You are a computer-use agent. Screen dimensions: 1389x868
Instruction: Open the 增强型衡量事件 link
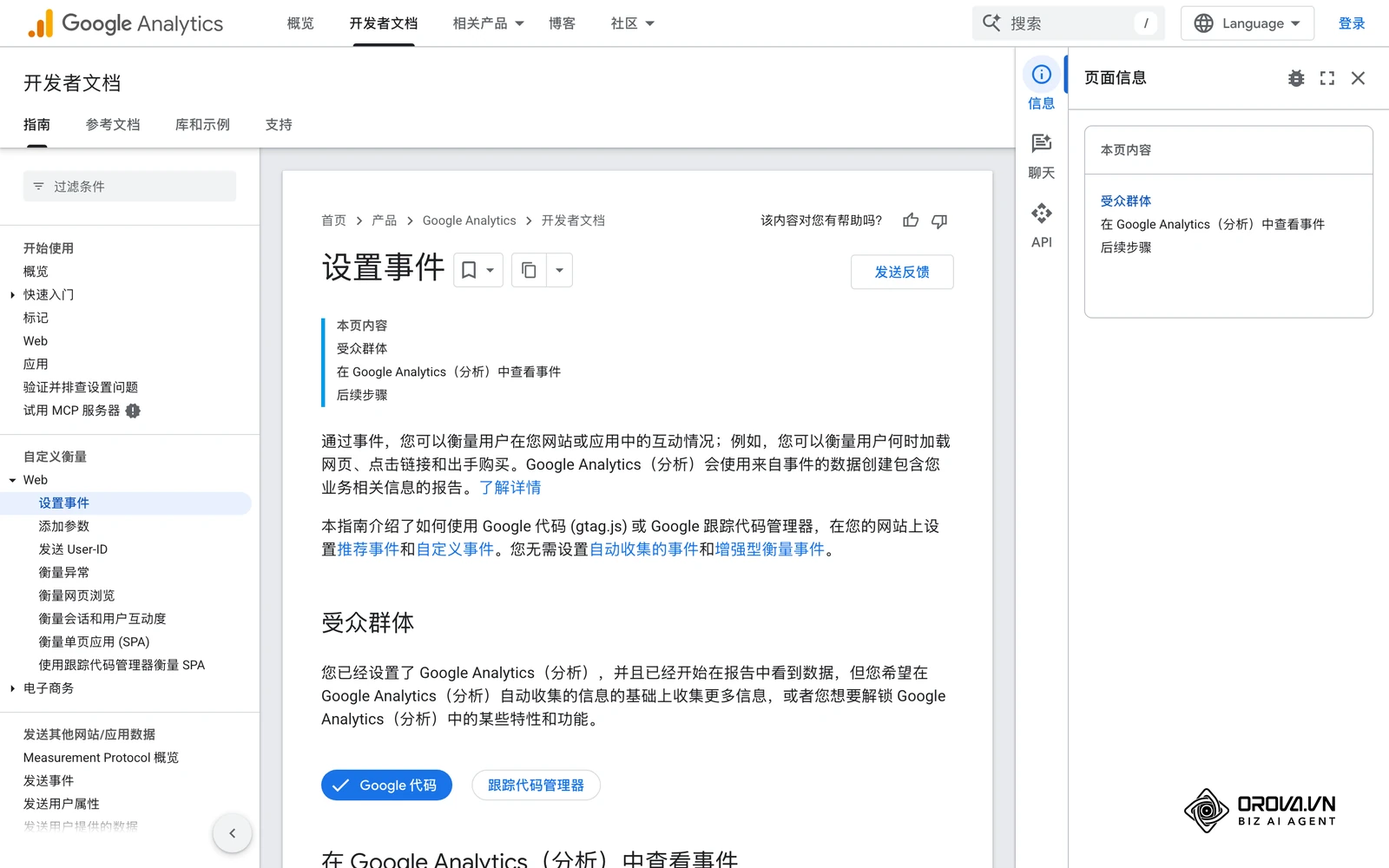coord(769,549)
